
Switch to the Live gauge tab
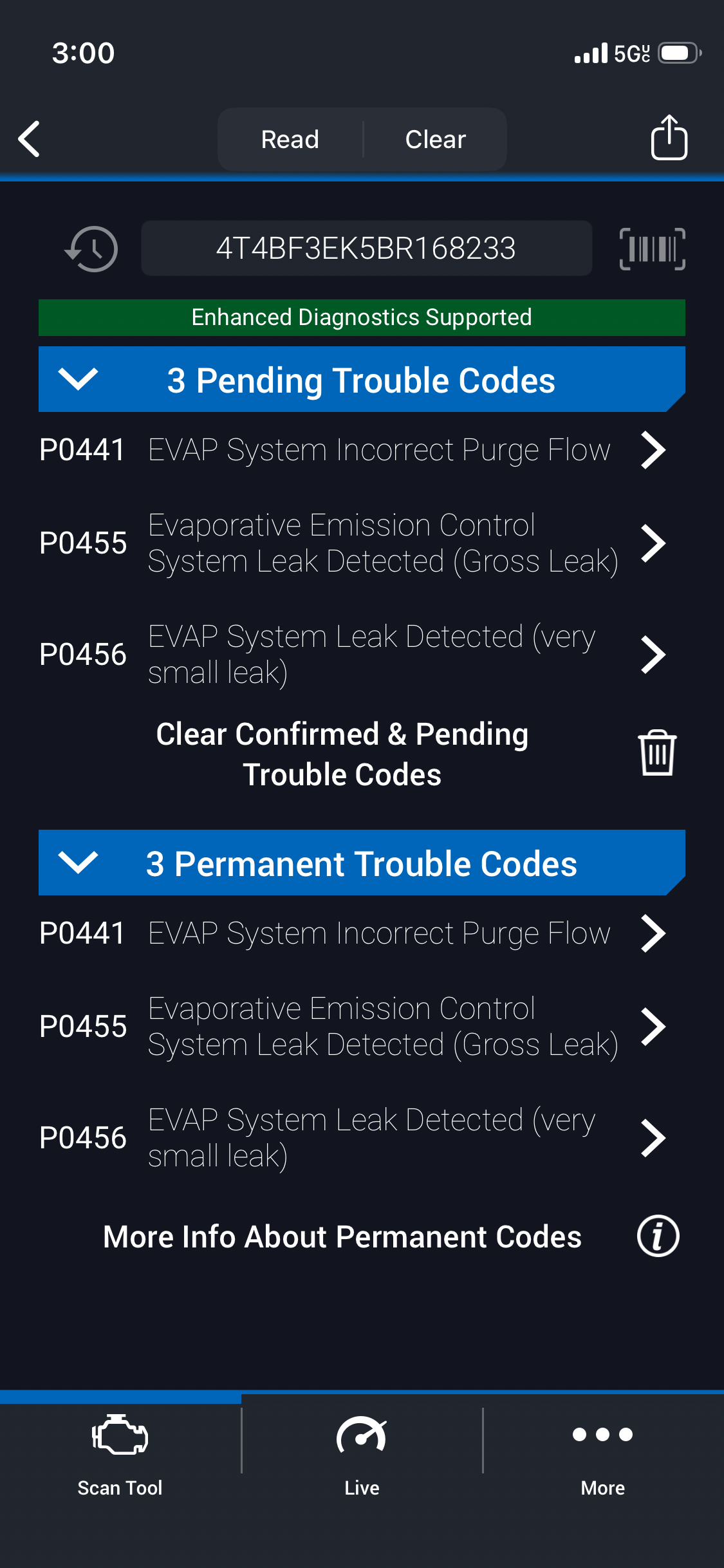tap(362, 1455)
